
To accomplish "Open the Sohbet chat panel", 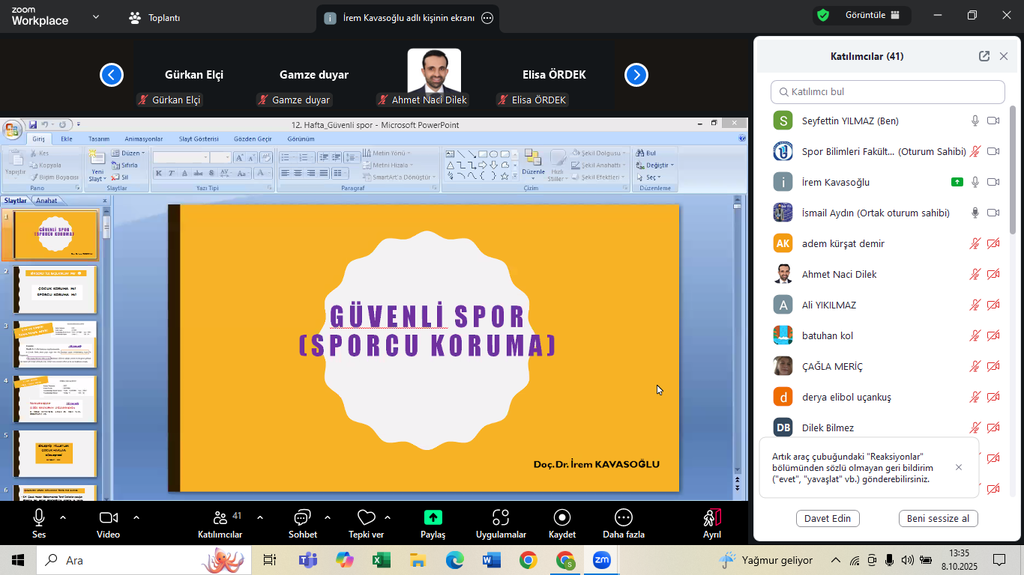I will click(302, 518).
